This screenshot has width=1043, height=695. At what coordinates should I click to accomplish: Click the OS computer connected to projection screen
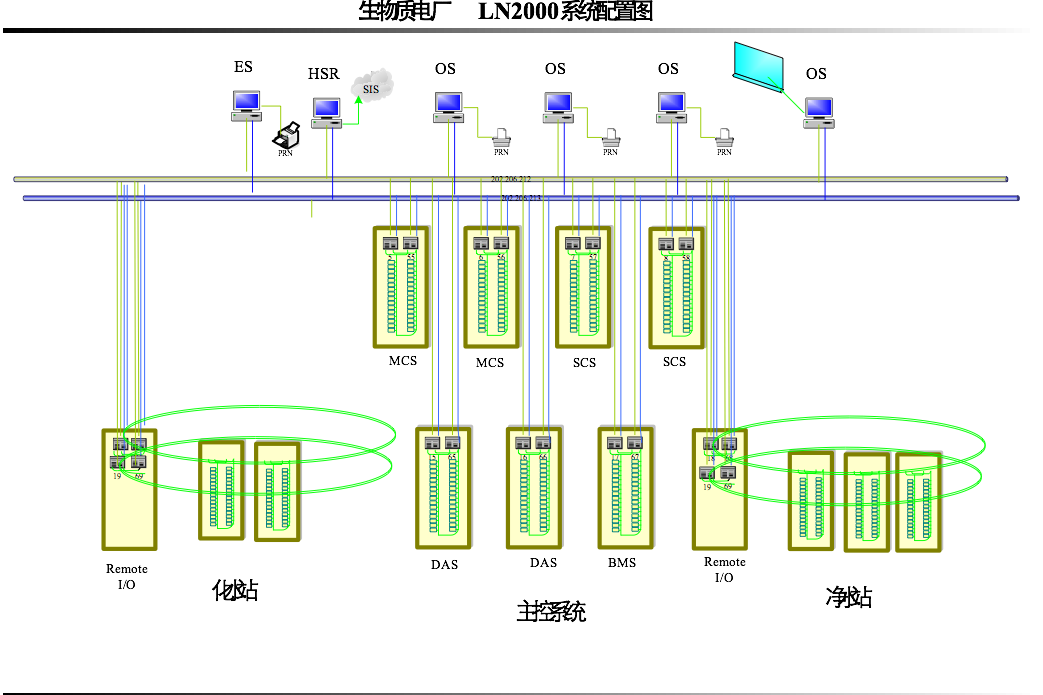(819, 112)
